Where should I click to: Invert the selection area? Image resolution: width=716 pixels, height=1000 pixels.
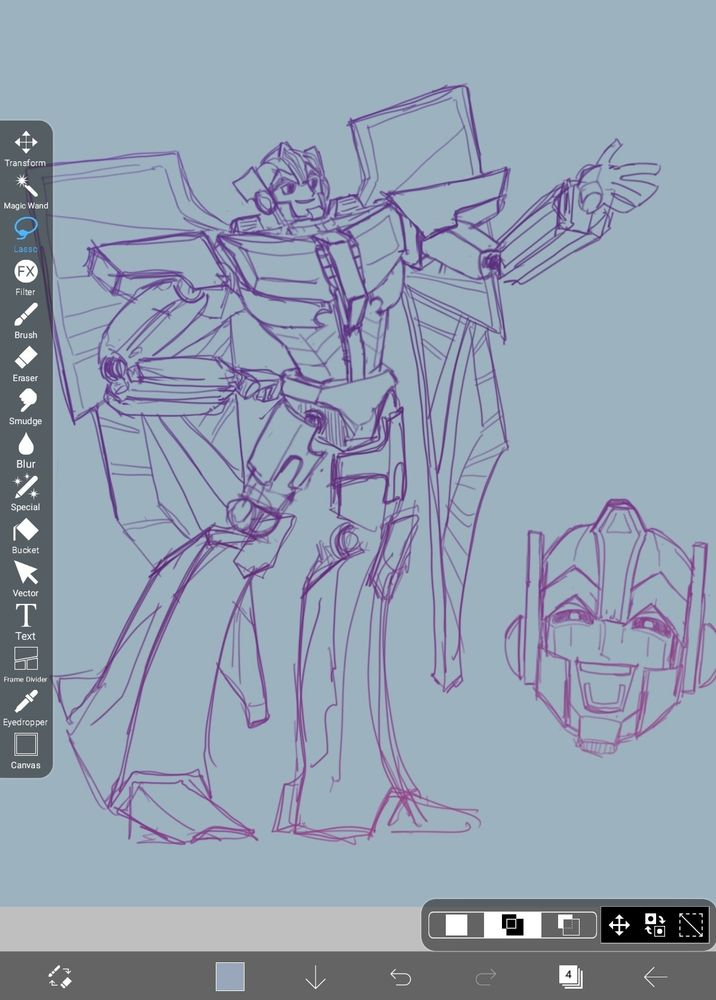pyautogui.click(x=655, y=925)
